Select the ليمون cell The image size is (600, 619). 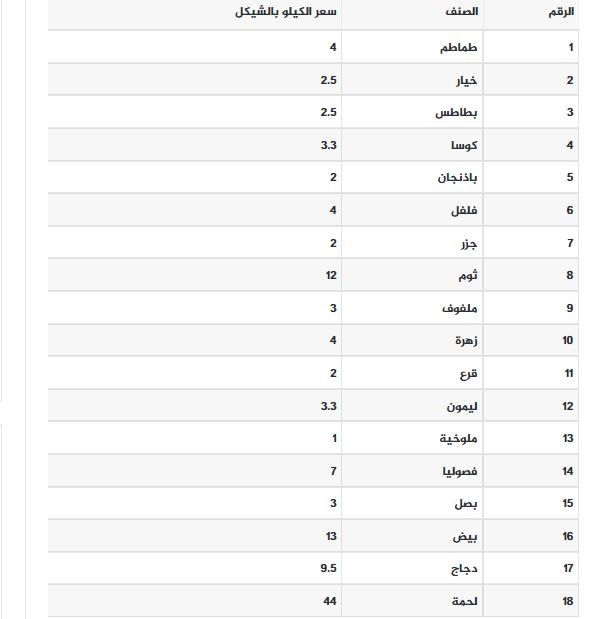pyautogui.click(x=462, y=406)
